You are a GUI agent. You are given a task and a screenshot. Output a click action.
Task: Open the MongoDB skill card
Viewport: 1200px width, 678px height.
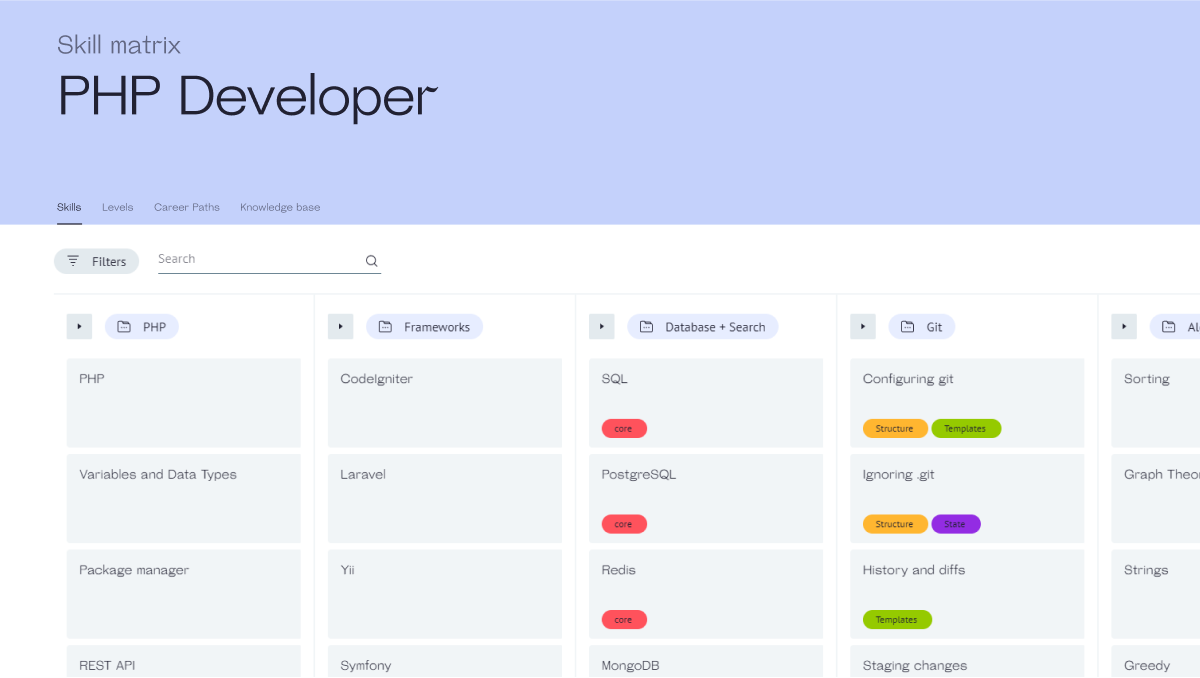click(706, 661)
